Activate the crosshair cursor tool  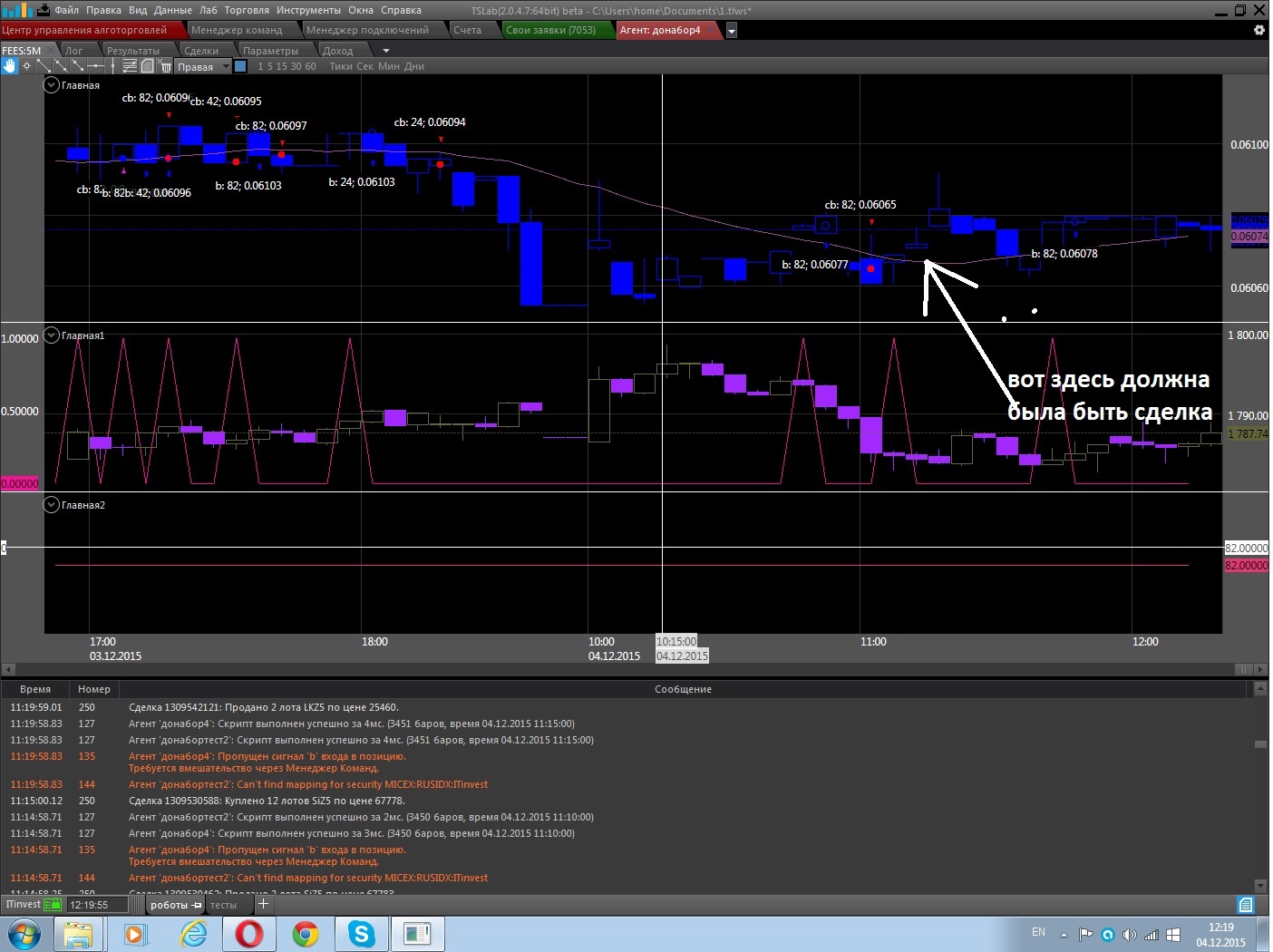(26, 66)
